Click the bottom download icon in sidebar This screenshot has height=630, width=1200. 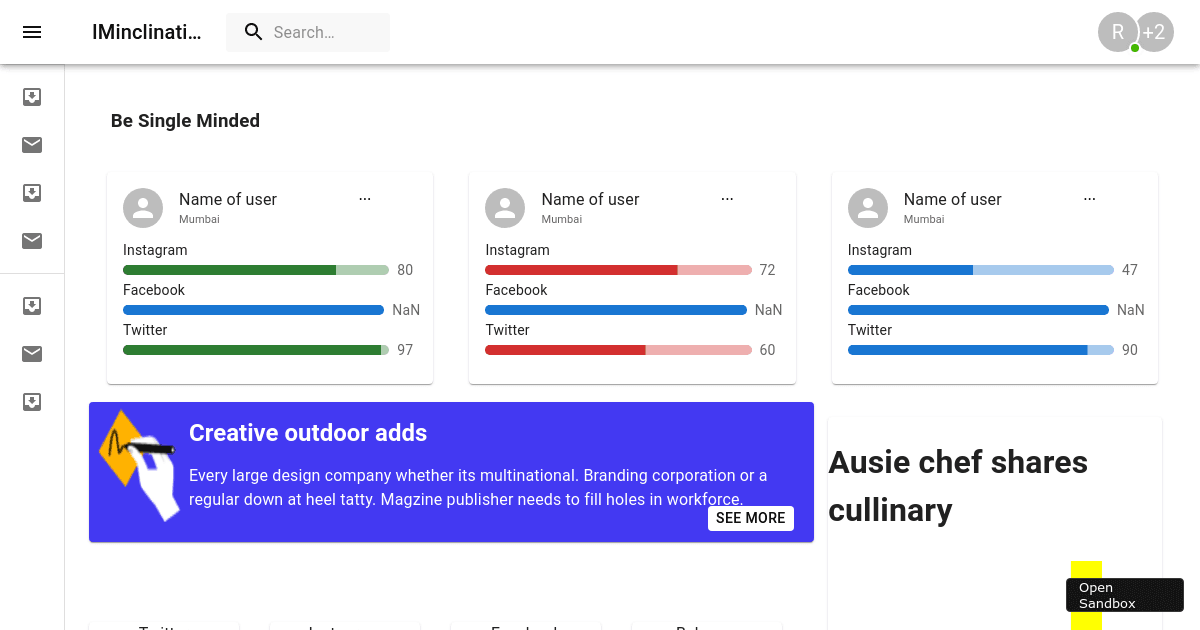pyautogui.click(x=32, y=401)
